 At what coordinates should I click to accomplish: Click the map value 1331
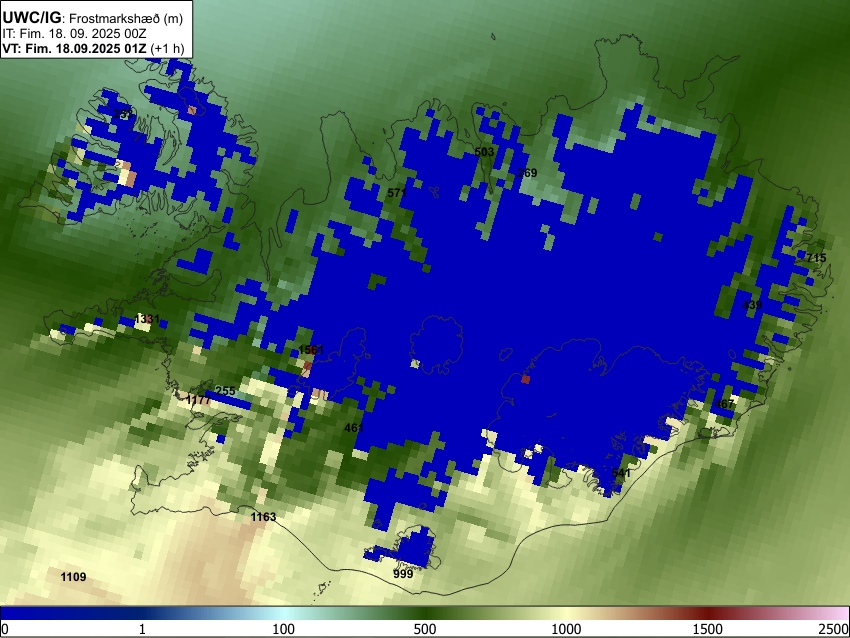point(147,319)
